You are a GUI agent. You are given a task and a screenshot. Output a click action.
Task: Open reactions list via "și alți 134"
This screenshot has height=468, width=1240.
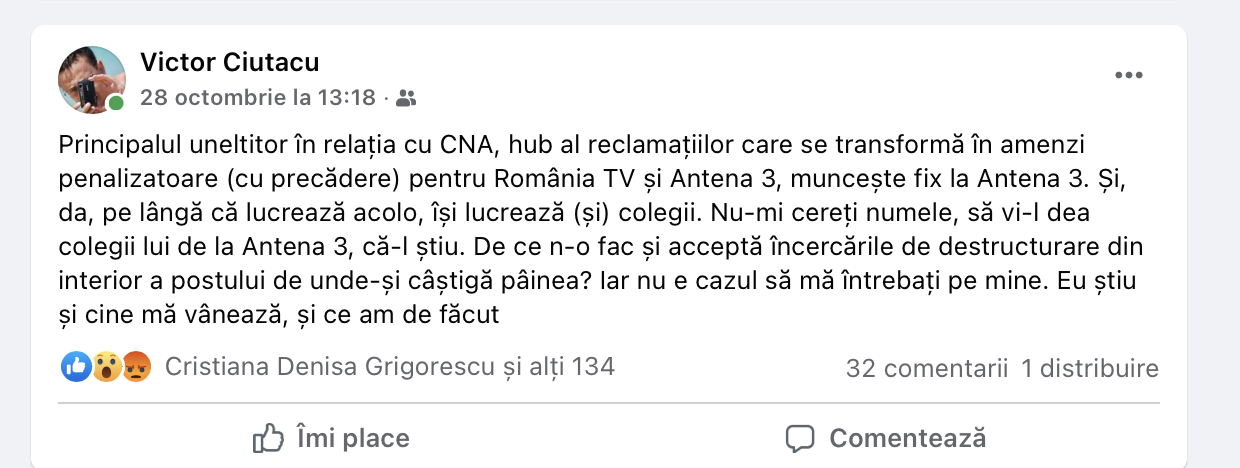pyautogui.click(x=558, y=367)
